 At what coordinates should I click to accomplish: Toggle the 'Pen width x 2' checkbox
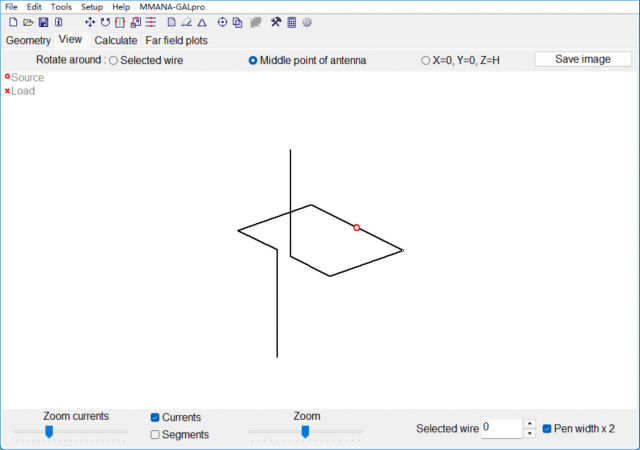pyautogui.click(x=547, y=428)
